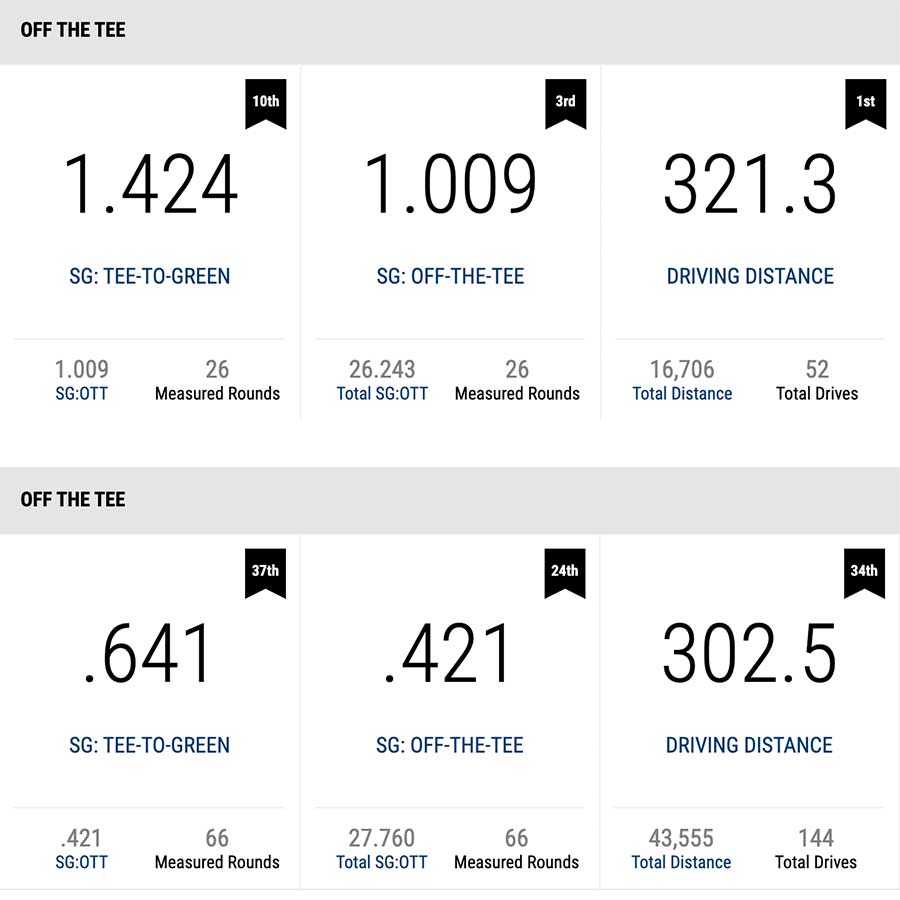The width and height of the screenshot is (900, 900).
Task: Select the large 321.3 driving distance value
Action: 750,186
